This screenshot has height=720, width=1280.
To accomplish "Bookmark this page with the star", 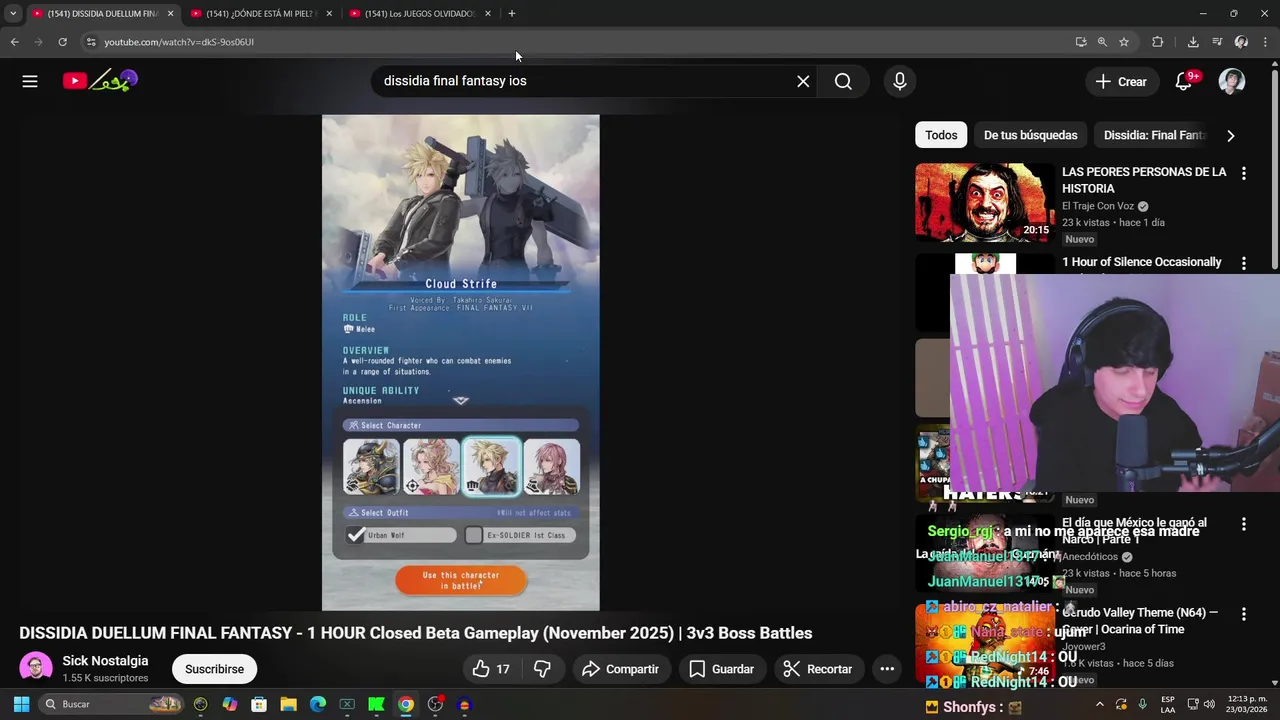I will [1124, 42].
